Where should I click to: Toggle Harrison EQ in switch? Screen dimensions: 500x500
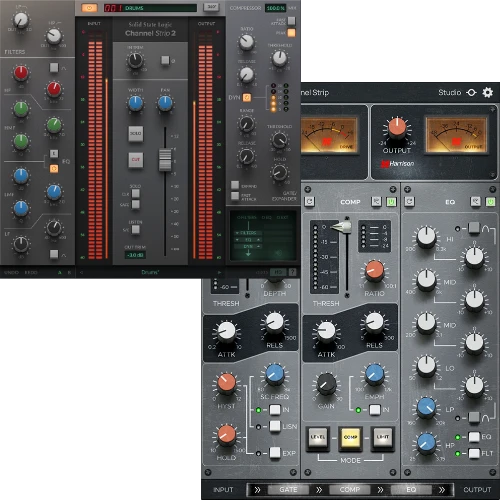point(474,437)
